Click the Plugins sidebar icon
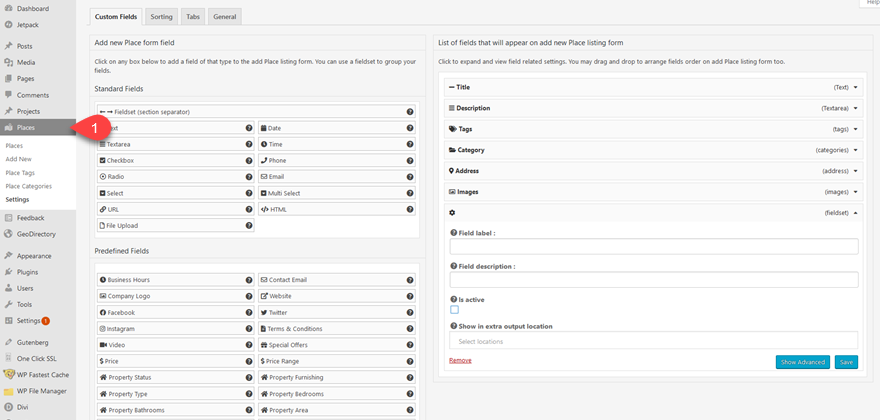 click(x=8, y=272)
